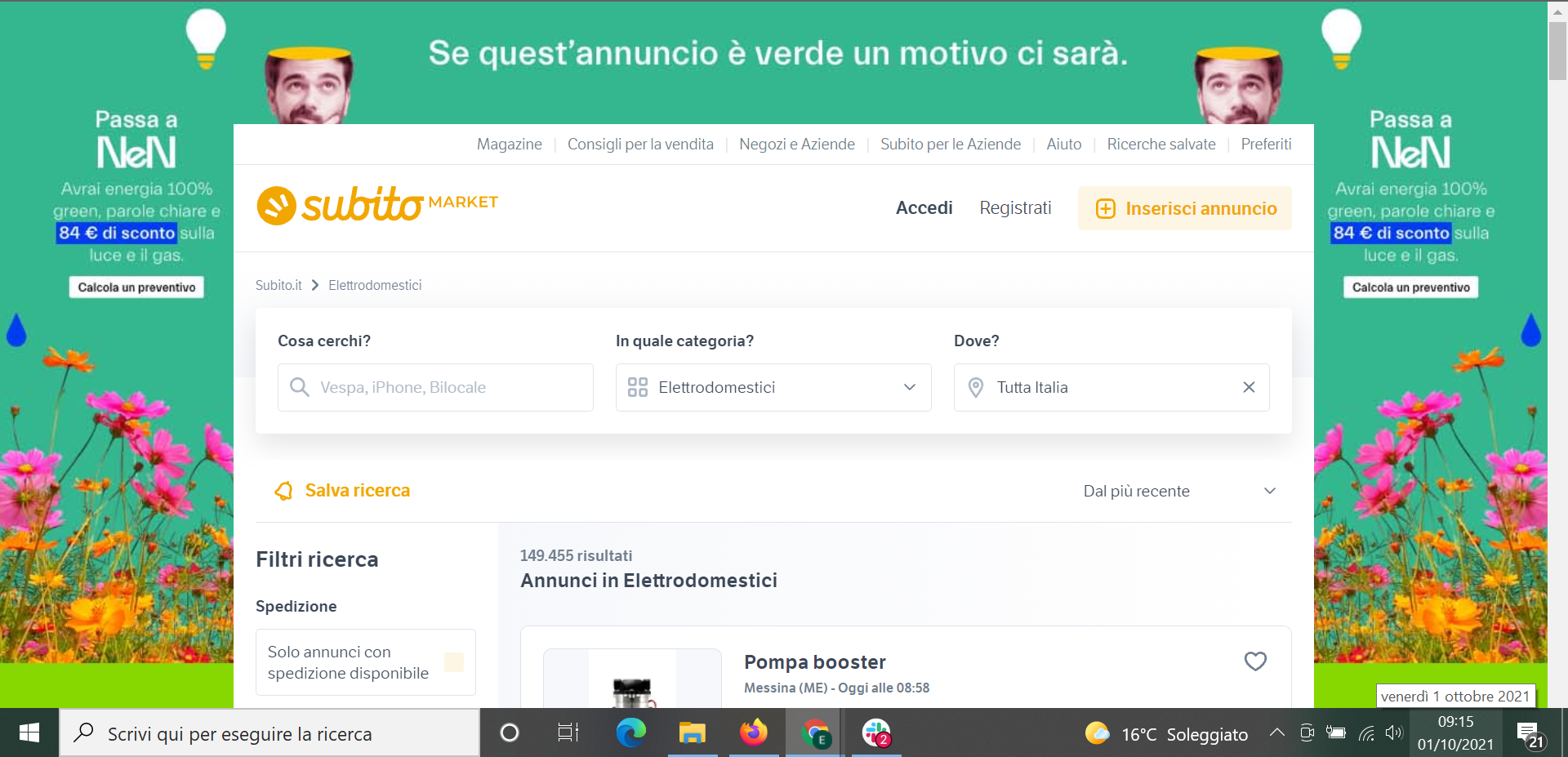Open Slack from the taskbar
1568x757 pixels.
(875, 733)
